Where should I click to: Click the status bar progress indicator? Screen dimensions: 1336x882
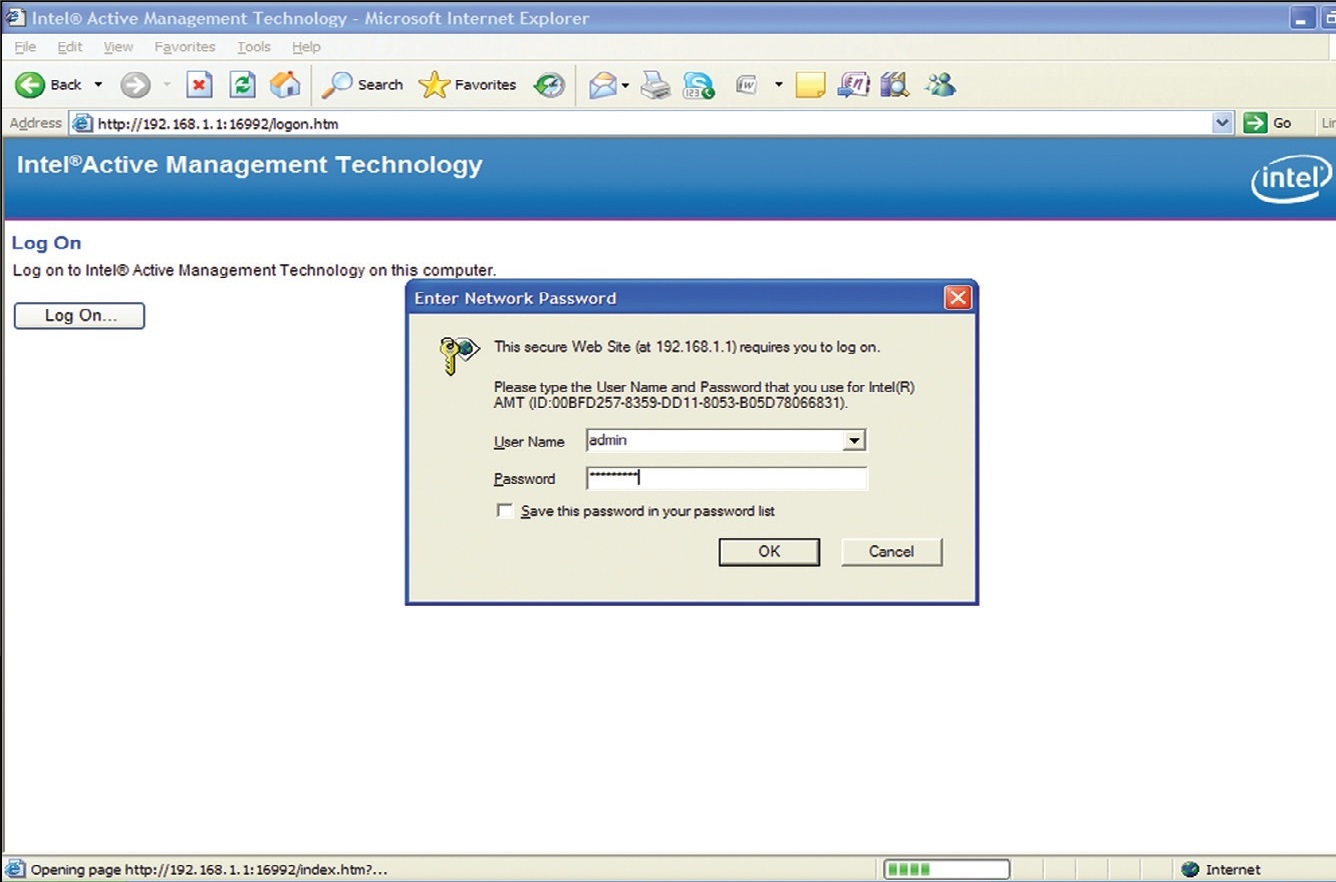coord(946,869)
